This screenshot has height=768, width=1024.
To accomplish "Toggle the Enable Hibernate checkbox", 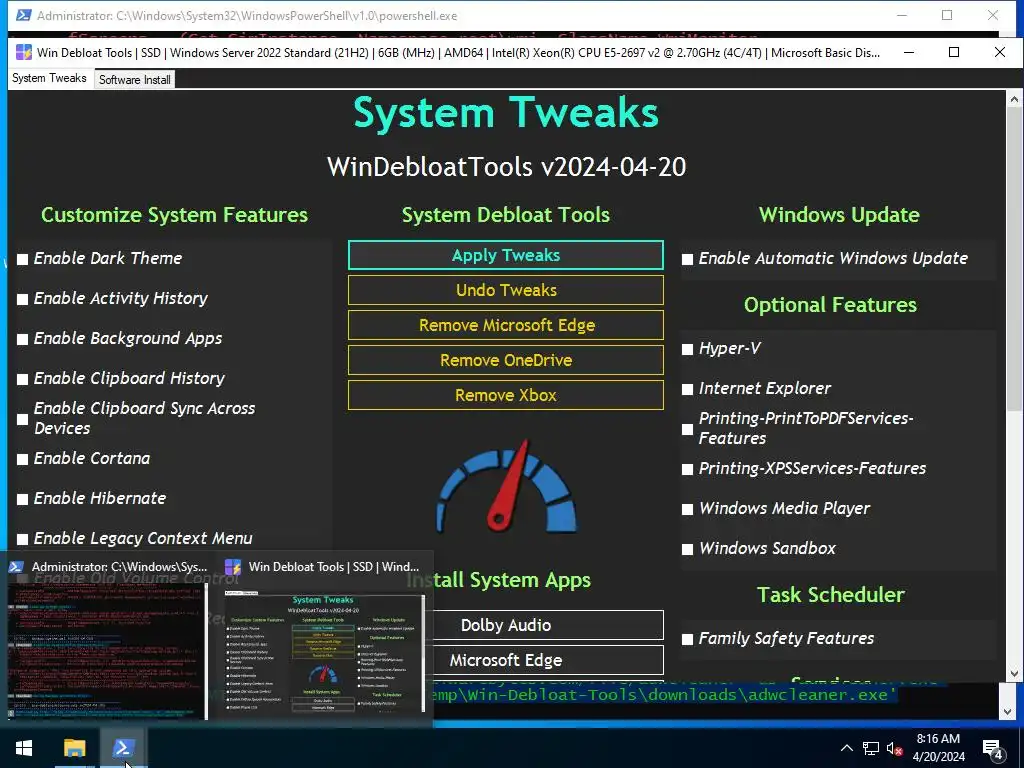I will tap(22, 499).
